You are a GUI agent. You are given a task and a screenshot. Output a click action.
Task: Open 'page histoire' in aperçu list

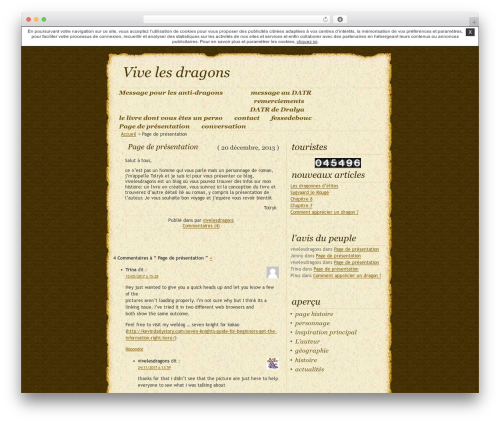click(314, 314)
